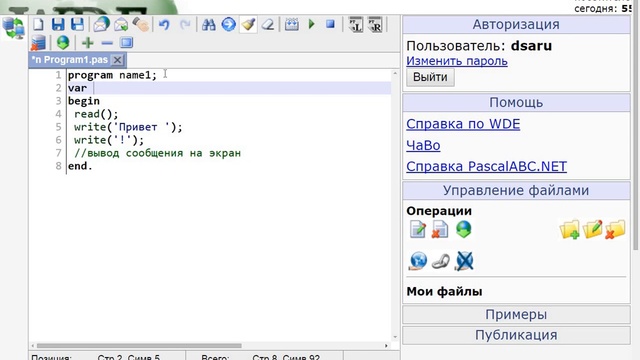Click the editor scroll right arrow
640x360 pixels.
click(x=386, y=346)
